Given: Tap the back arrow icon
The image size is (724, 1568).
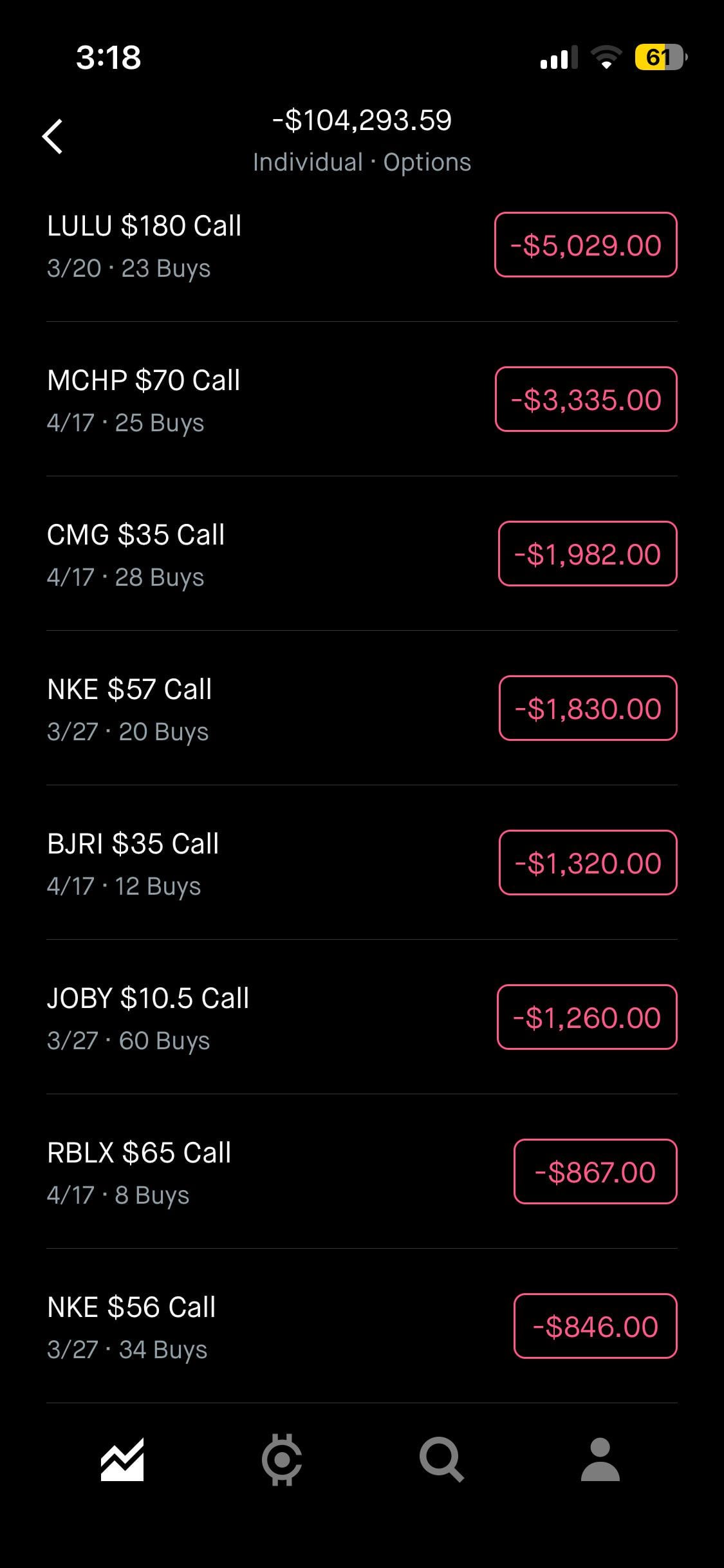Looking at the screenshot, I should pyautogui.click(x=53, y=136).
